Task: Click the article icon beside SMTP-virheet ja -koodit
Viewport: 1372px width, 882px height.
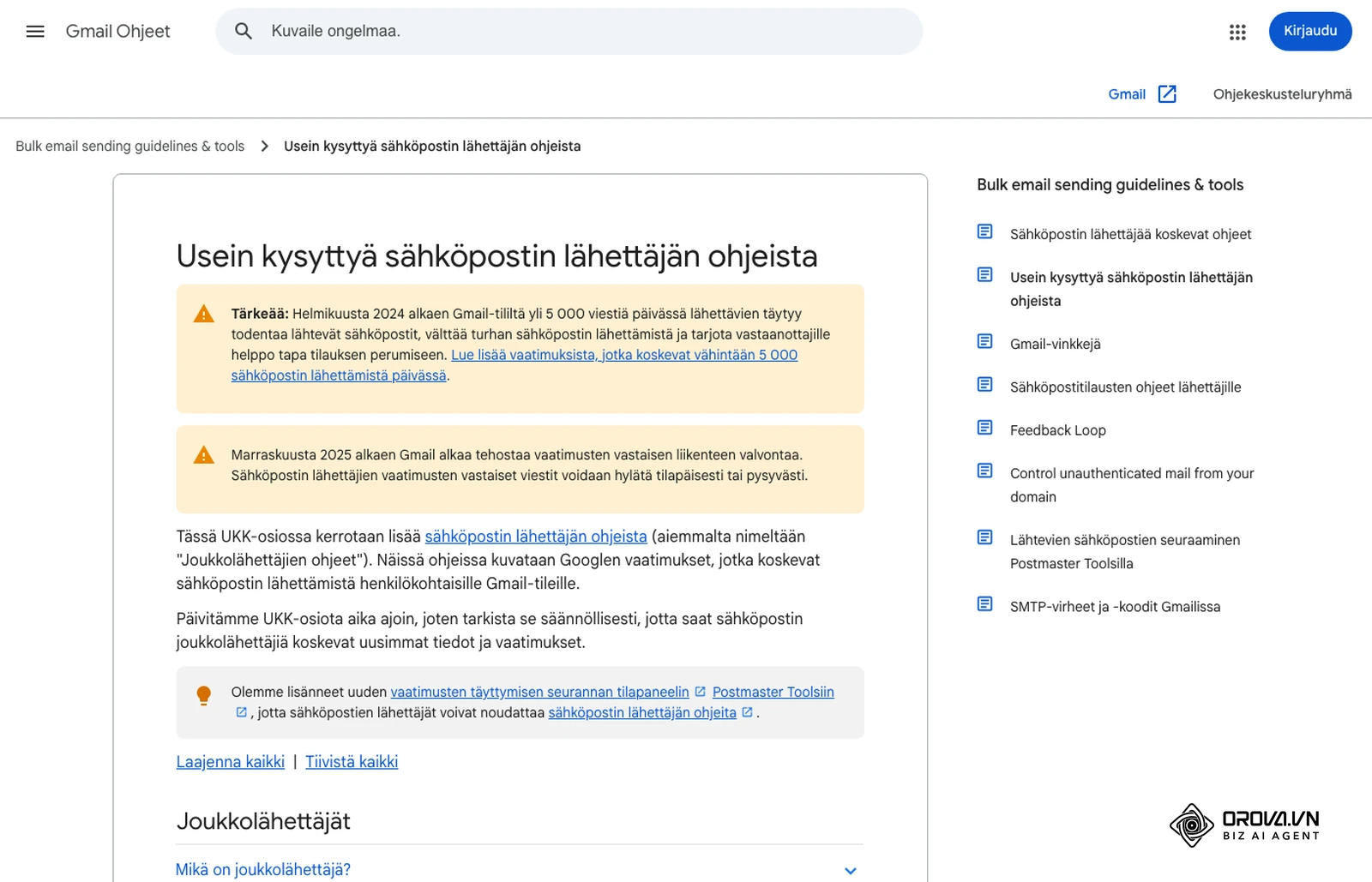Action: 985,604
